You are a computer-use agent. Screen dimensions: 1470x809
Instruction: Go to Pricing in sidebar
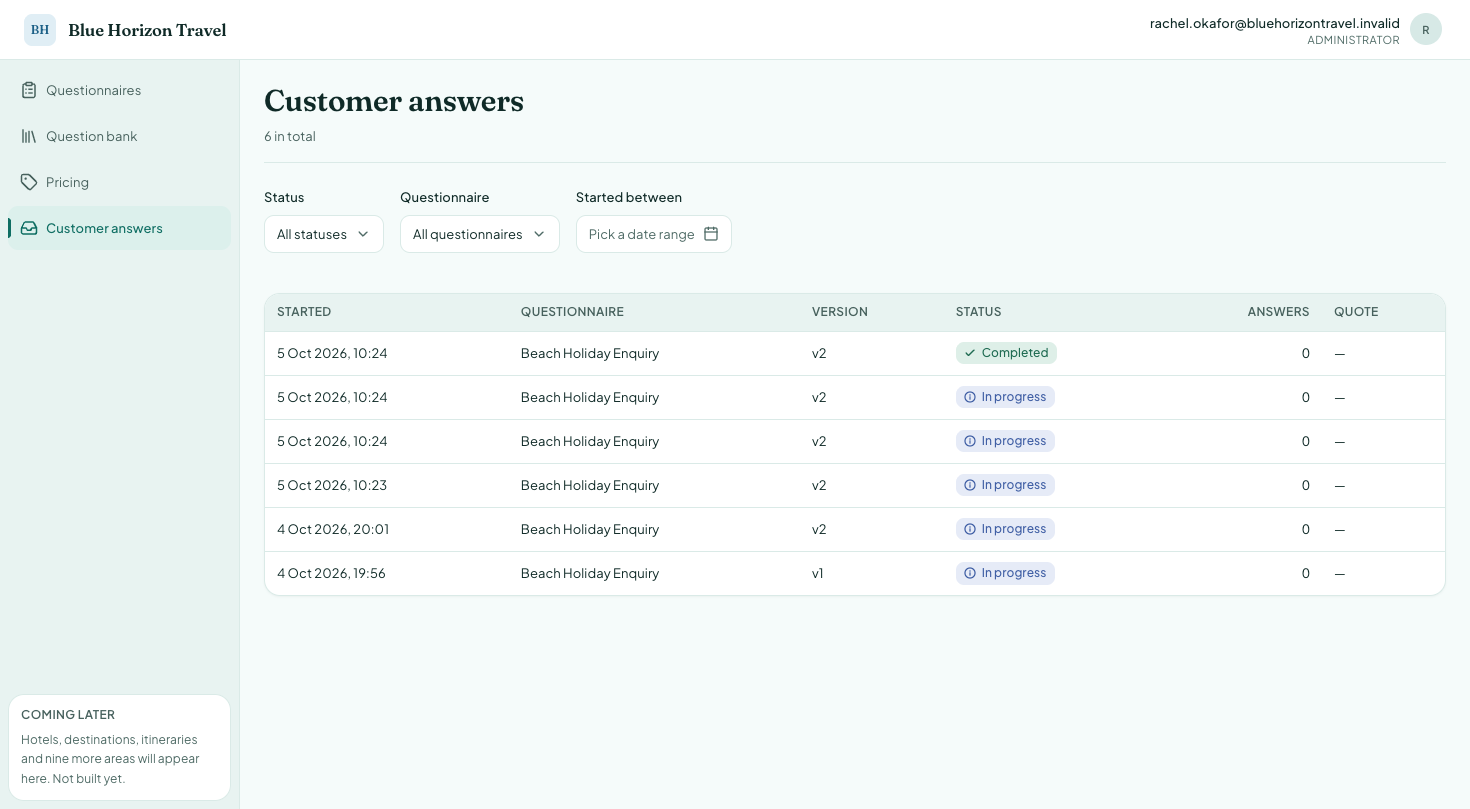120,182
